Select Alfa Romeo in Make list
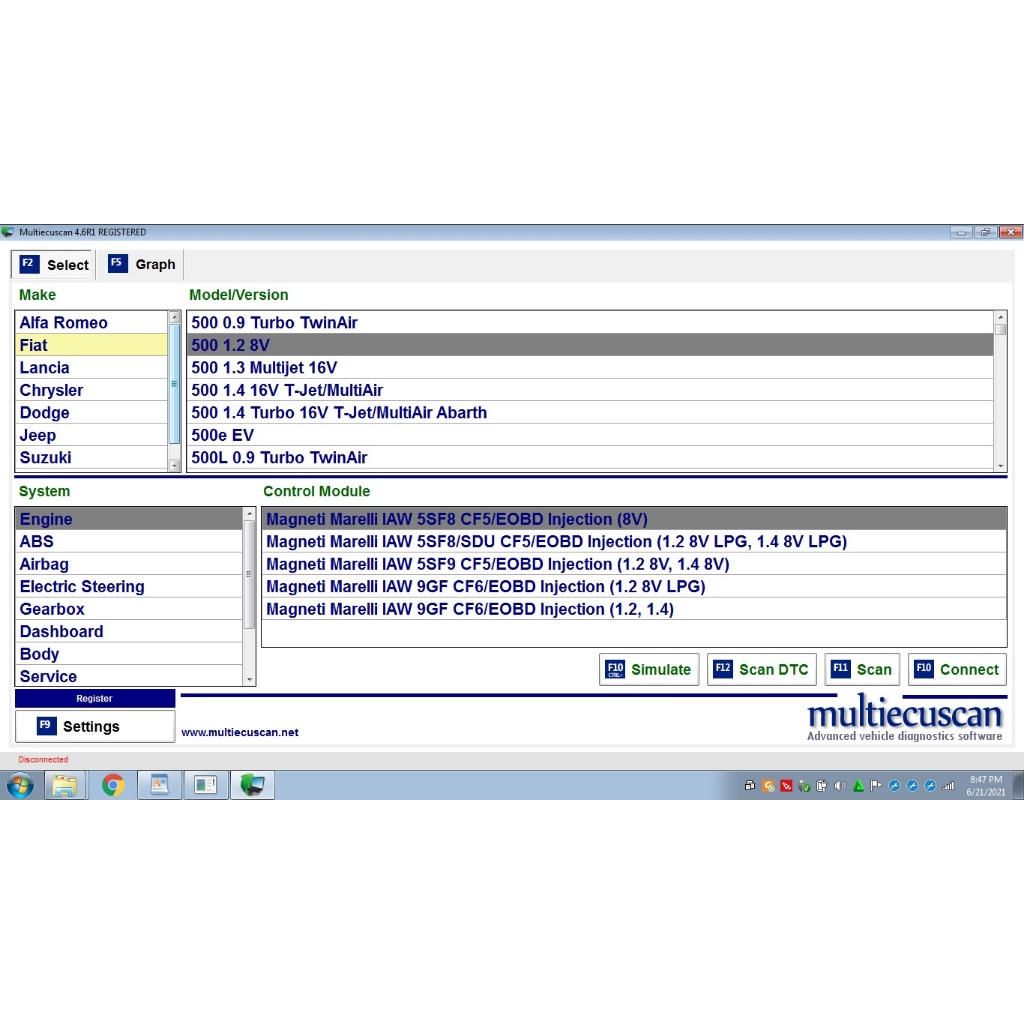Image resolution: width=1024 pixels, height=1024 pixels. point(91,323)
